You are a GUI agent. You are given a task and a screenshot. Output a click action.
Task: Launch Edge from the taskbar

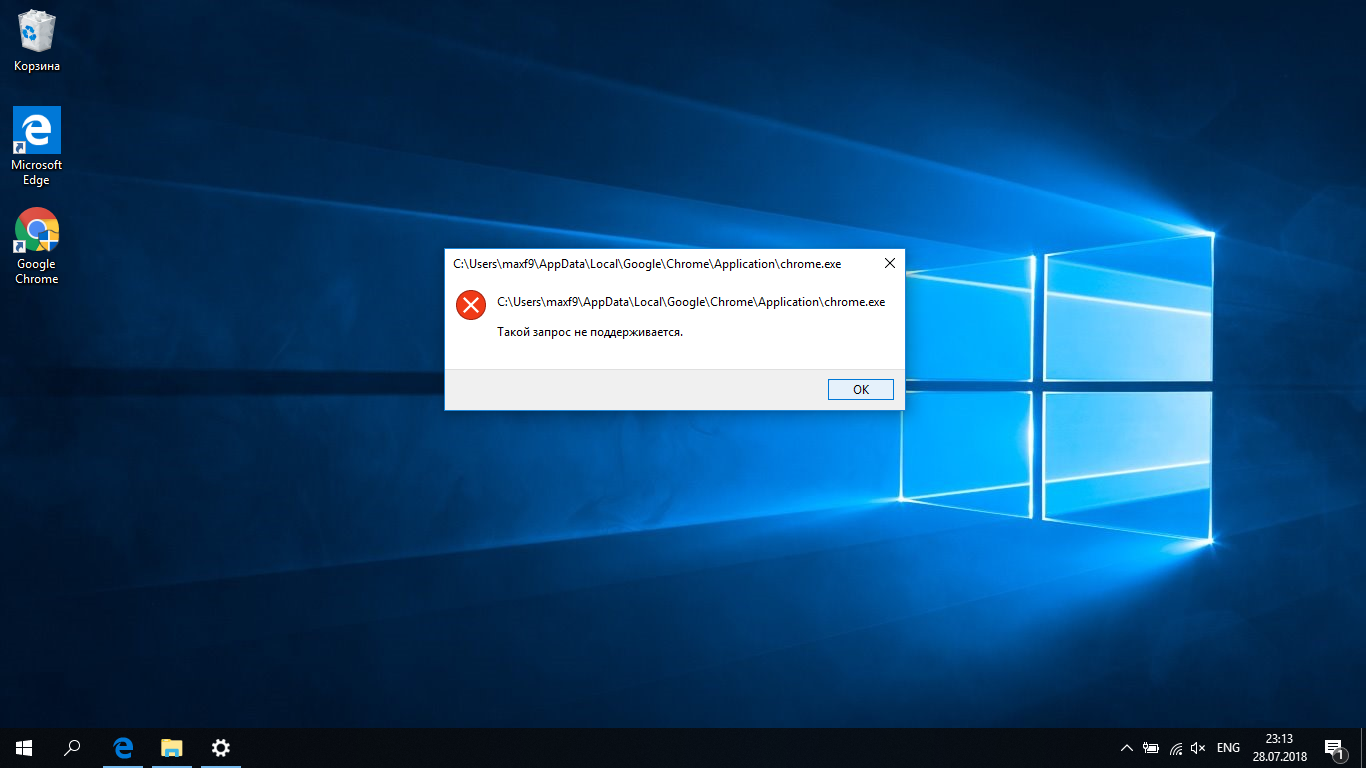click(x=123, y=748)
